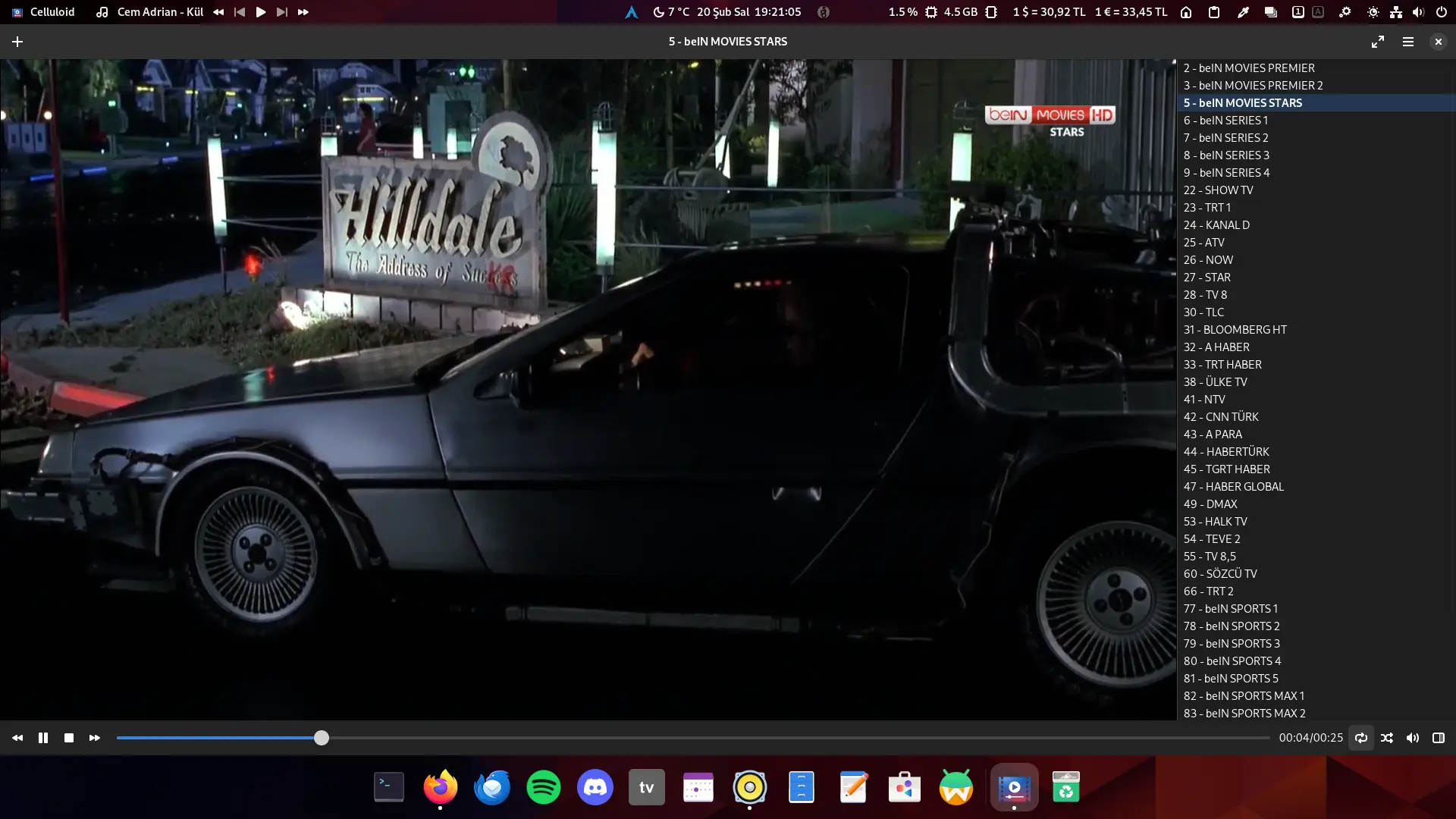This screenshot has width=1456, height=819.
Task: Launch Terminal from the dock
Action: (x=389, y=788)
